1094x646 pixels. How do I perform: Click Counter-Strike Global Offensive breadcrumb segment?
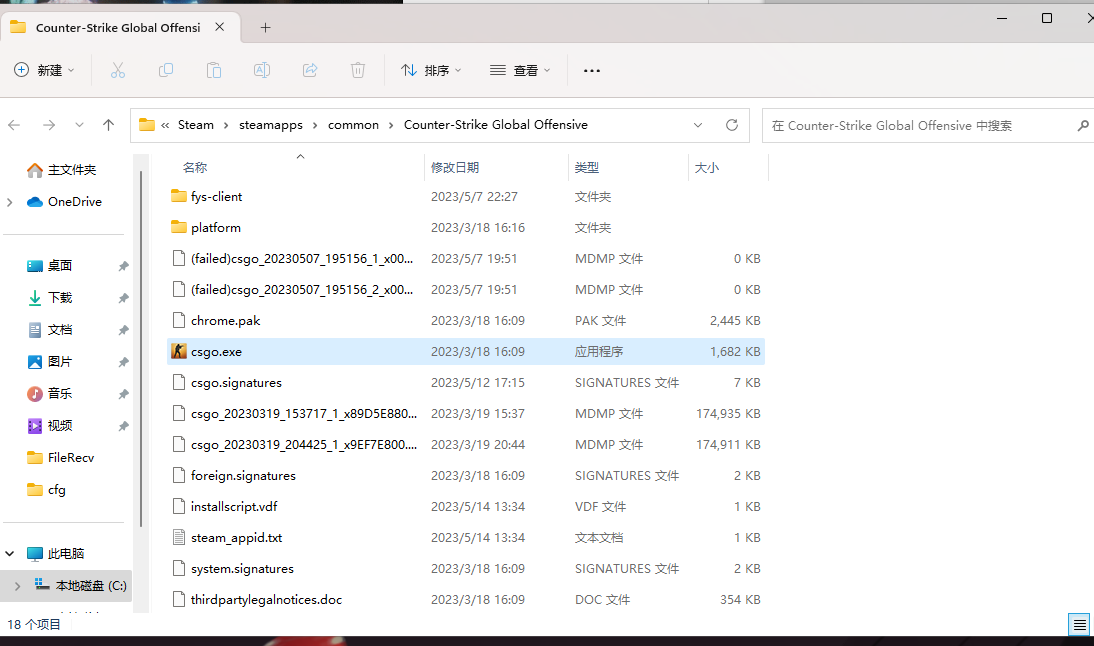496,125
